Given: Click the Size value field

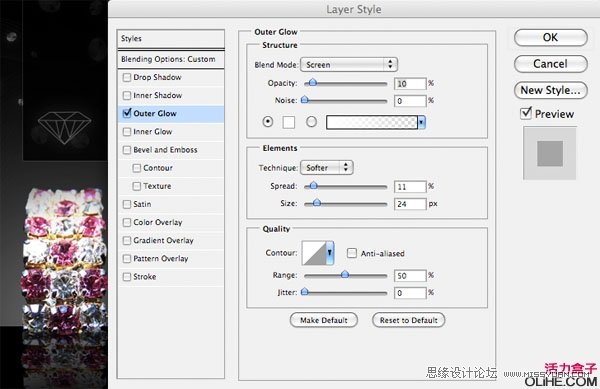Looking at the screenshot, I should tap(410, 204).
